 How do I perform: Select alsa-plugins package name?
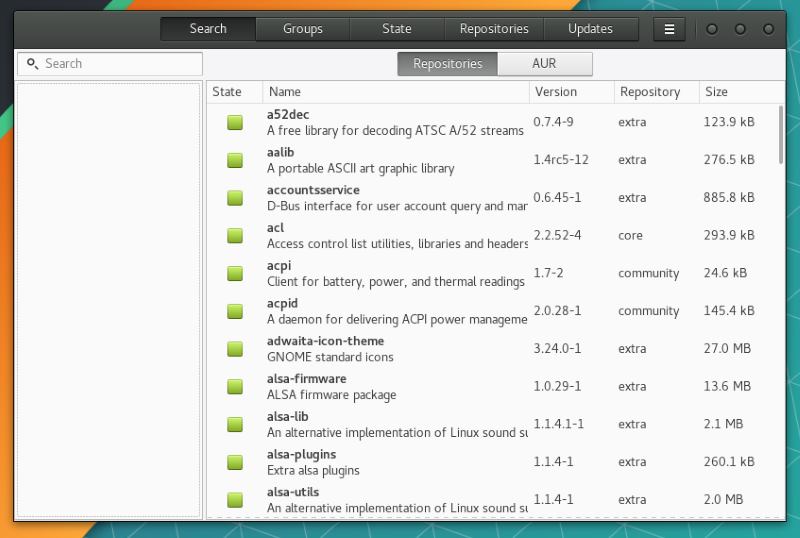(x=301, y=454)
